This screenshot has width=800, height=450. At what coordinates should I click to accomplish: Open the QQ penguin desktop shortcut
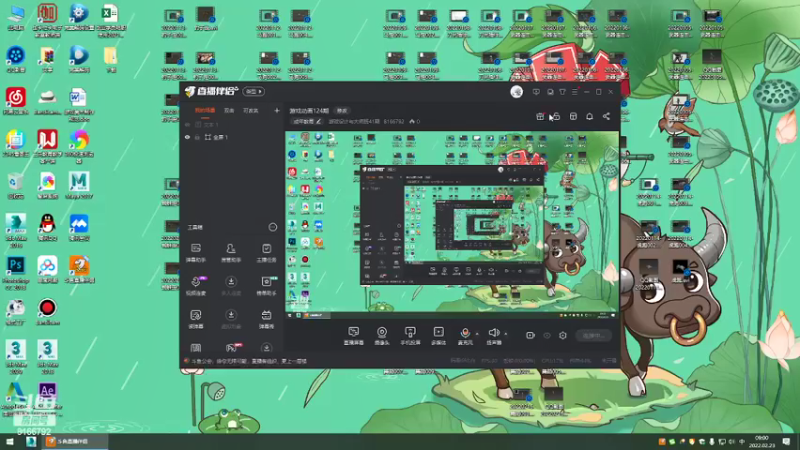47,227
